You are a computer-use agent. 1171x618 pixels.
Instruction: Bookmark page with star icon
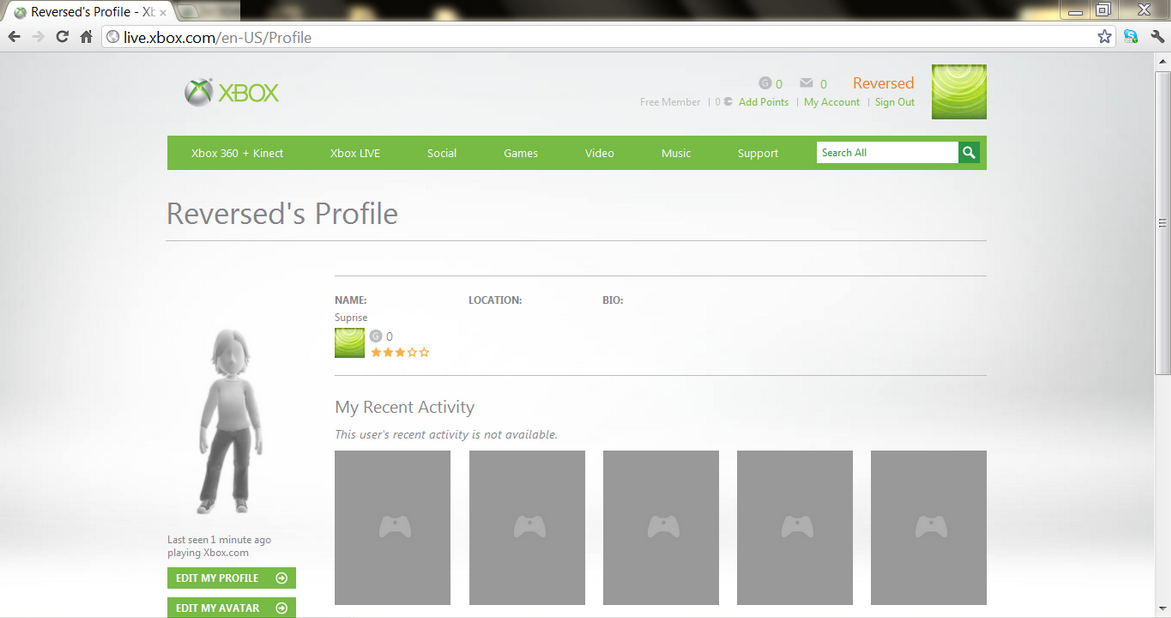[1105, 37]
